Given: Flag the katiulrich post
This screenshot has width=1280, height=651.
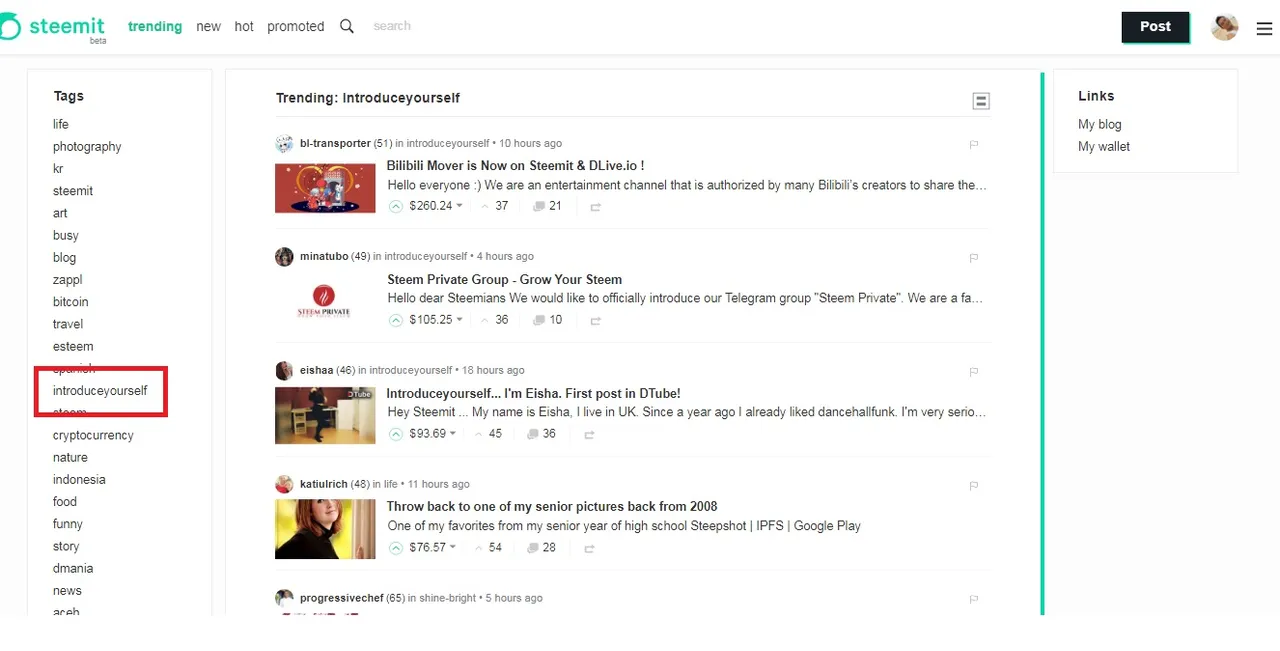Looking at the screenshot, I should click(x=973, y=485).
